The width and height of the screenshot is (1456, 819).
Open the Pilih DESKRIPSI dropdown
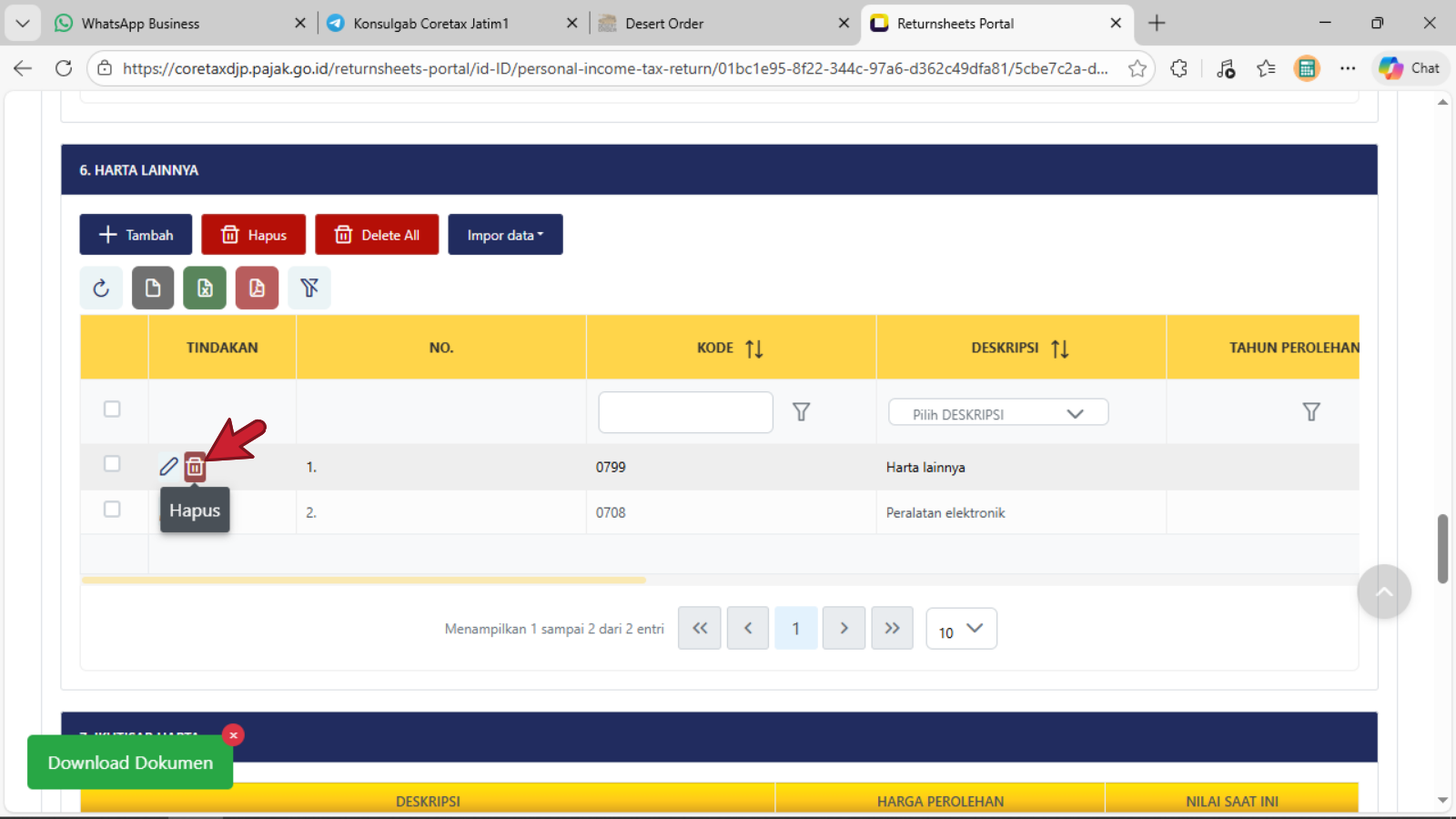pos(998,413)
